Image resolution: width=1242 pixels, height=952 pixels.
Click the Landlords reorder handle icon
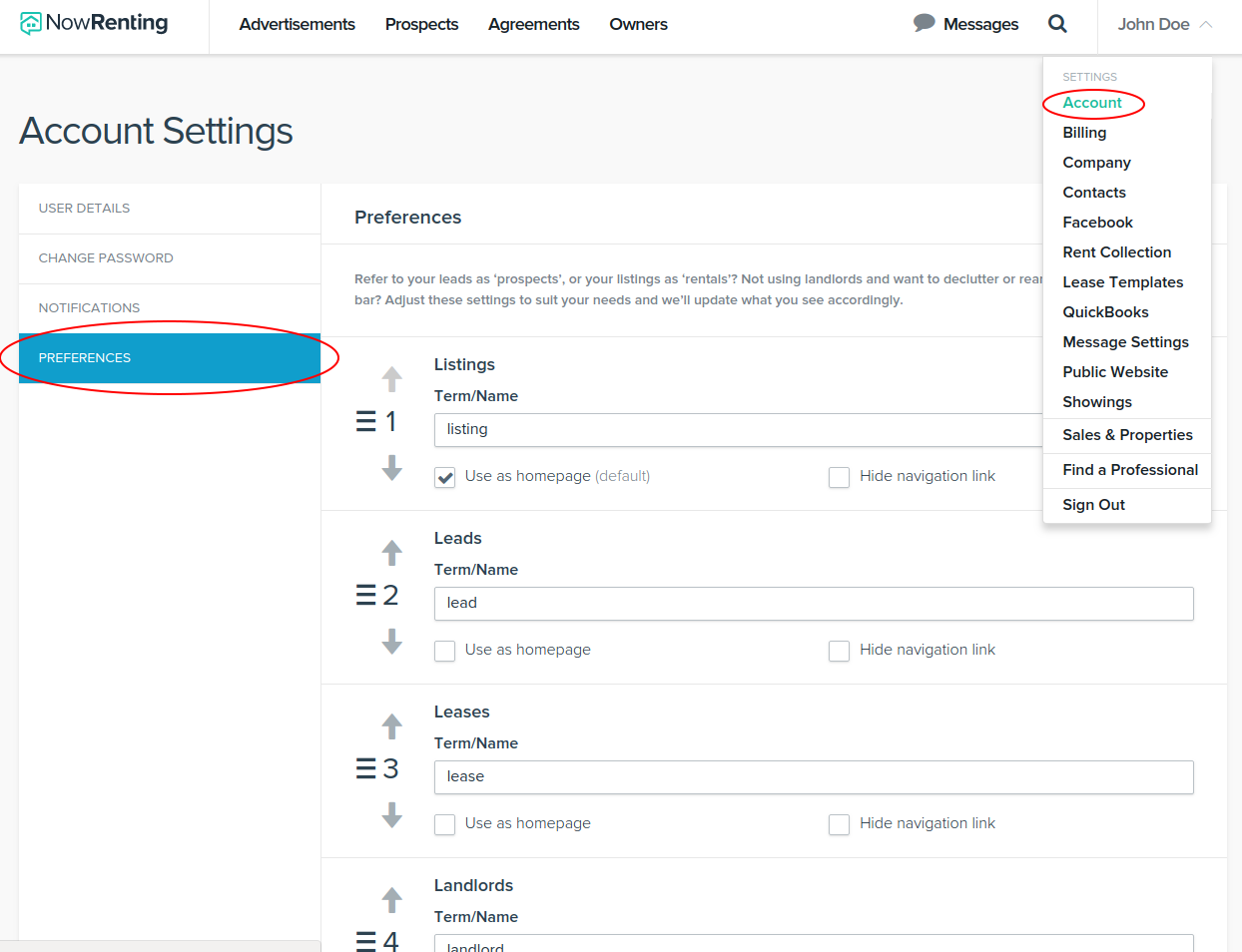pos(365,941)
